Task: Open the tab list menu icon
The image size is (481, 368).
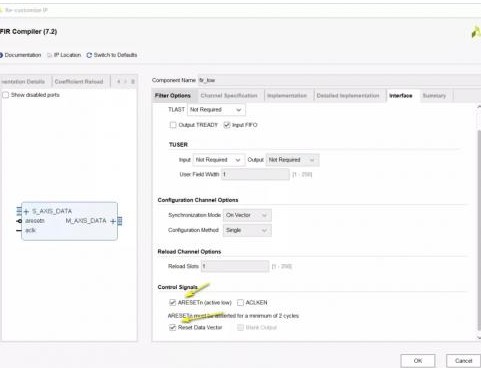Action: click(x=133, y=82)
